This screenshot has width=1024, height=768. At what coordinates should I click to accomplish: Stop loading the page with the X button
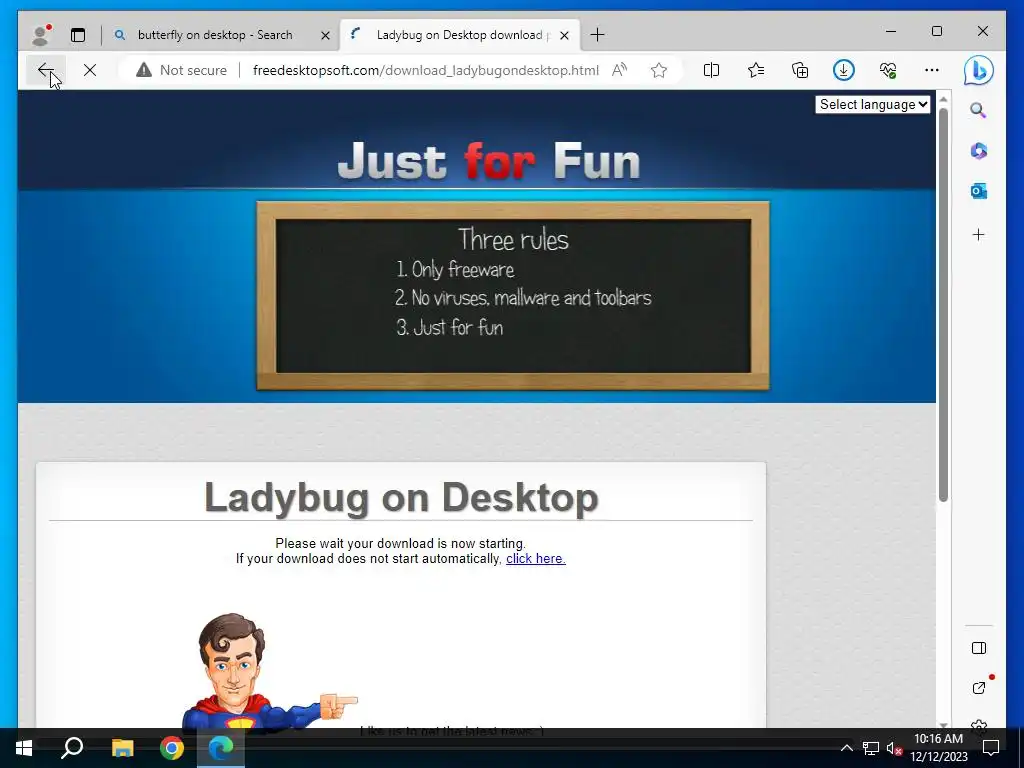point(90,70)
